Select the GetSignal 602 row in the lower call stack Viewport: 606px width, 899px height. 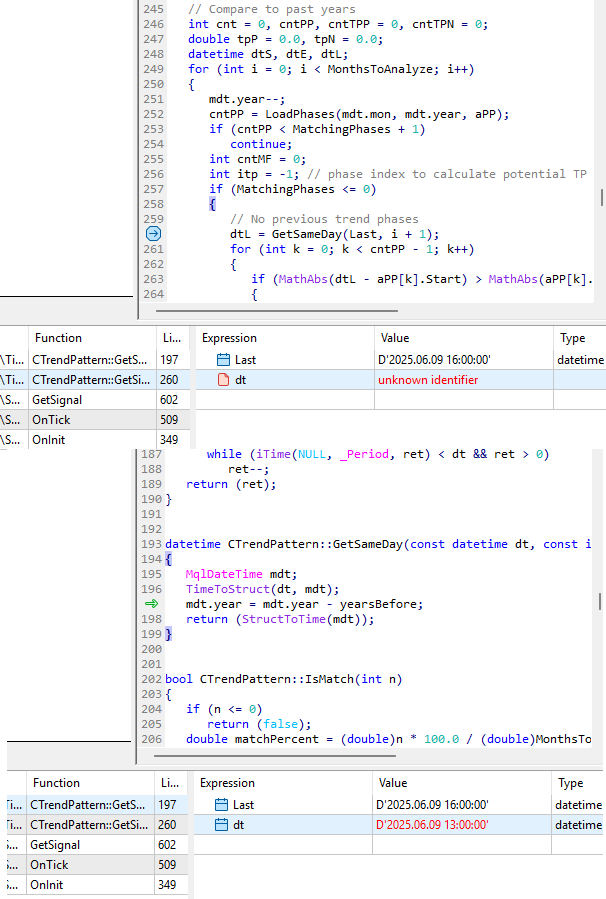pyautogui.click(x=97, y=845)
